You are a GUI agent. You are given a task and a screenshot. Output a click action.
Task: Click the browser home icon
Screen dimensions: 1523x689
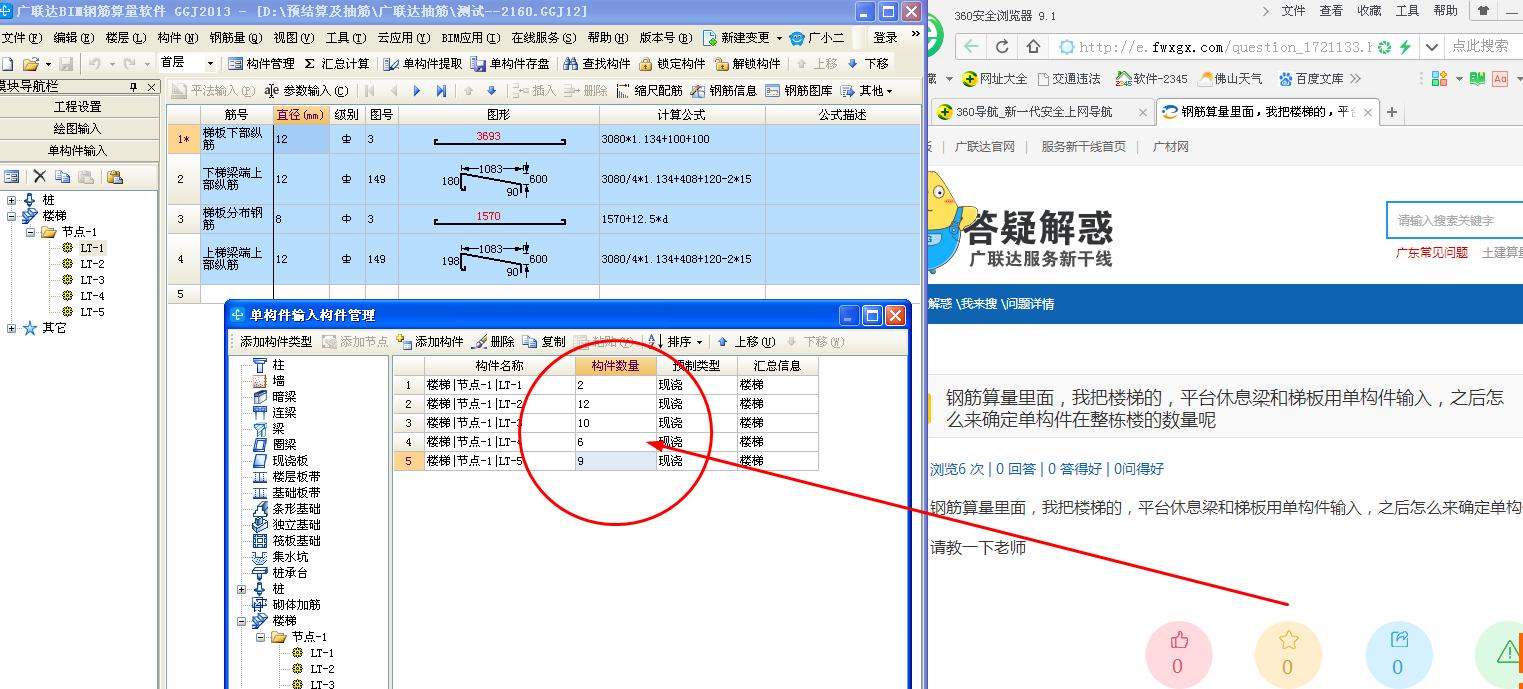1034,46
